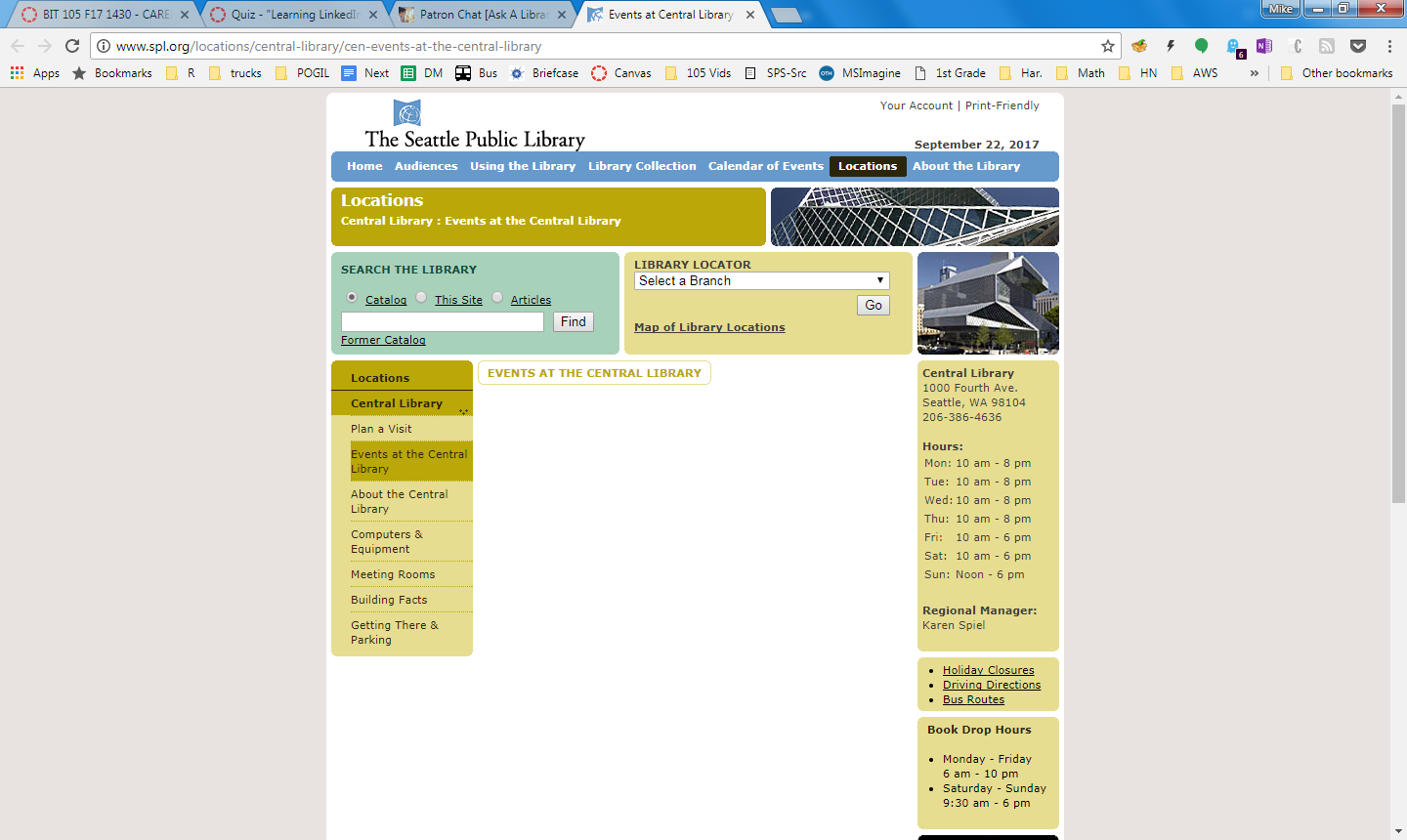Open the Select a Branch dropdown
The image size is (1407, 840).
pyautogui.click(x=762, y=280)
